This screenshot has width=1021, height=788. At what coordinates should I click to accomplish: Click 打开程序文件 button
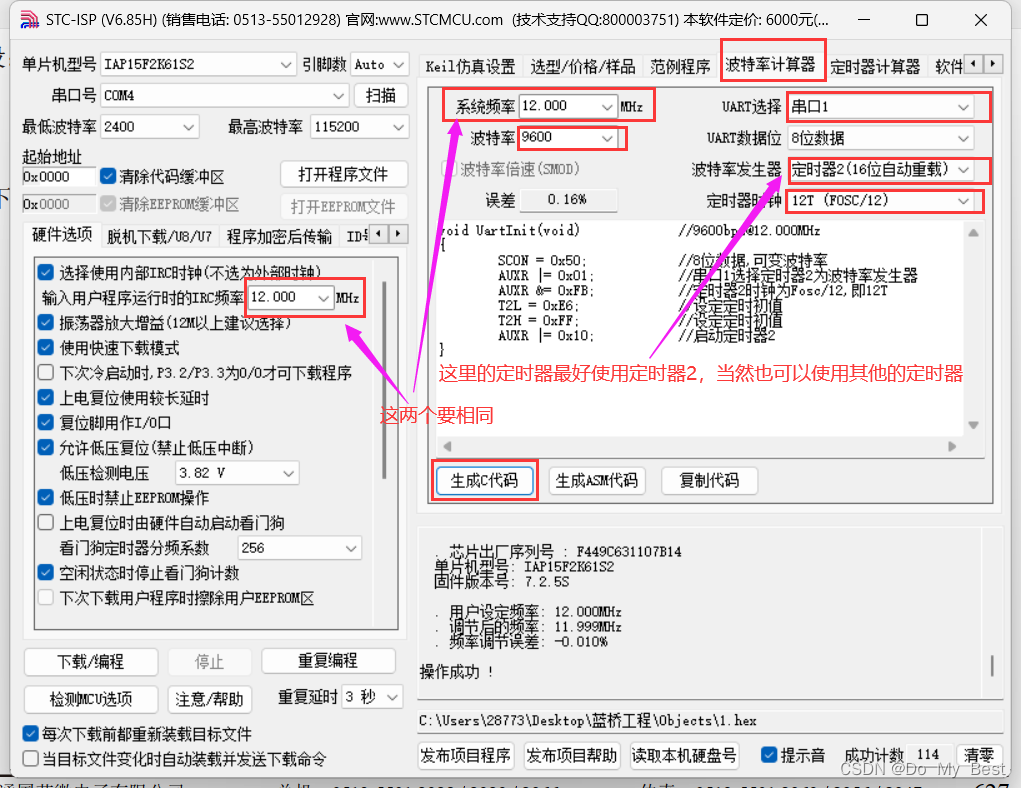point(343,175)
